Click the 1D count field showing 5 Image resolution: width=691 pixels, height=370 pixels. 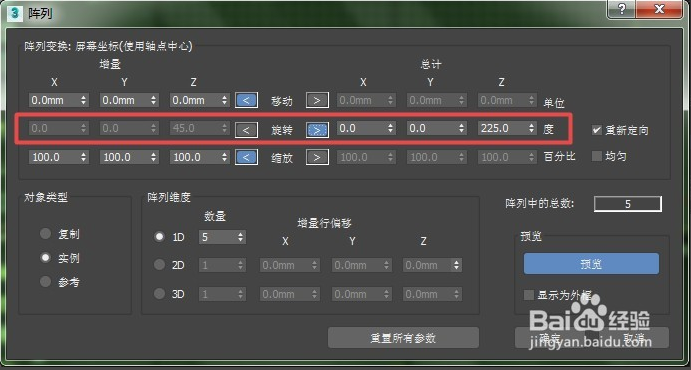click(223, 237)
